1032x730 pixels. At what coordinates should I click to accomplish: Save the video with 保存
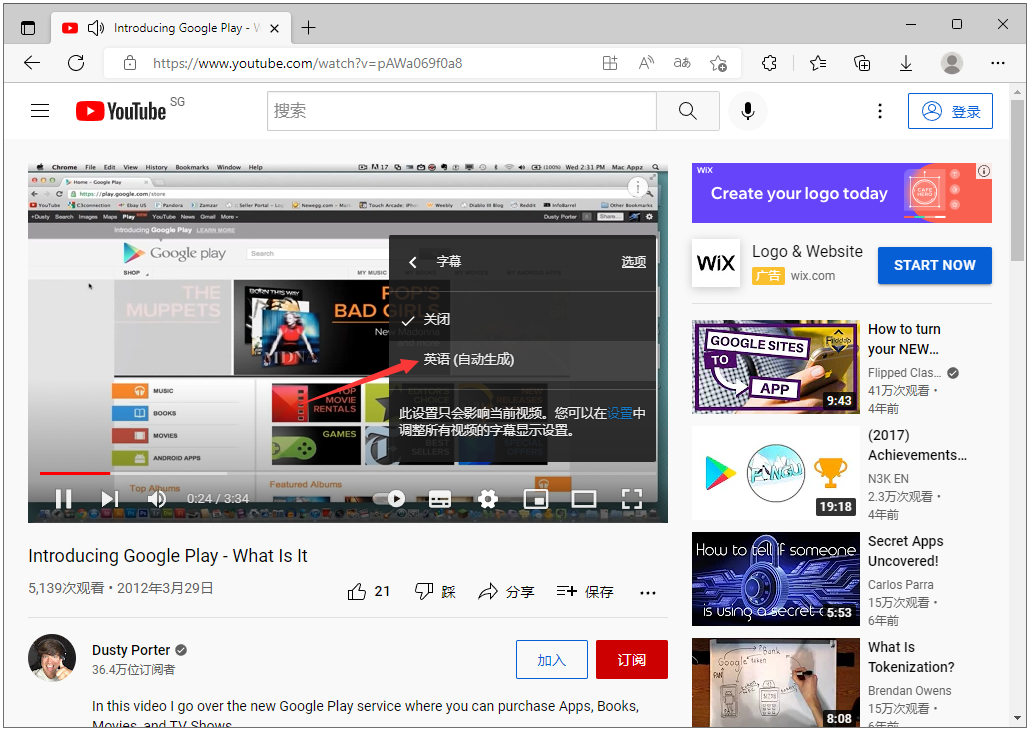click(x=585, y=592)
